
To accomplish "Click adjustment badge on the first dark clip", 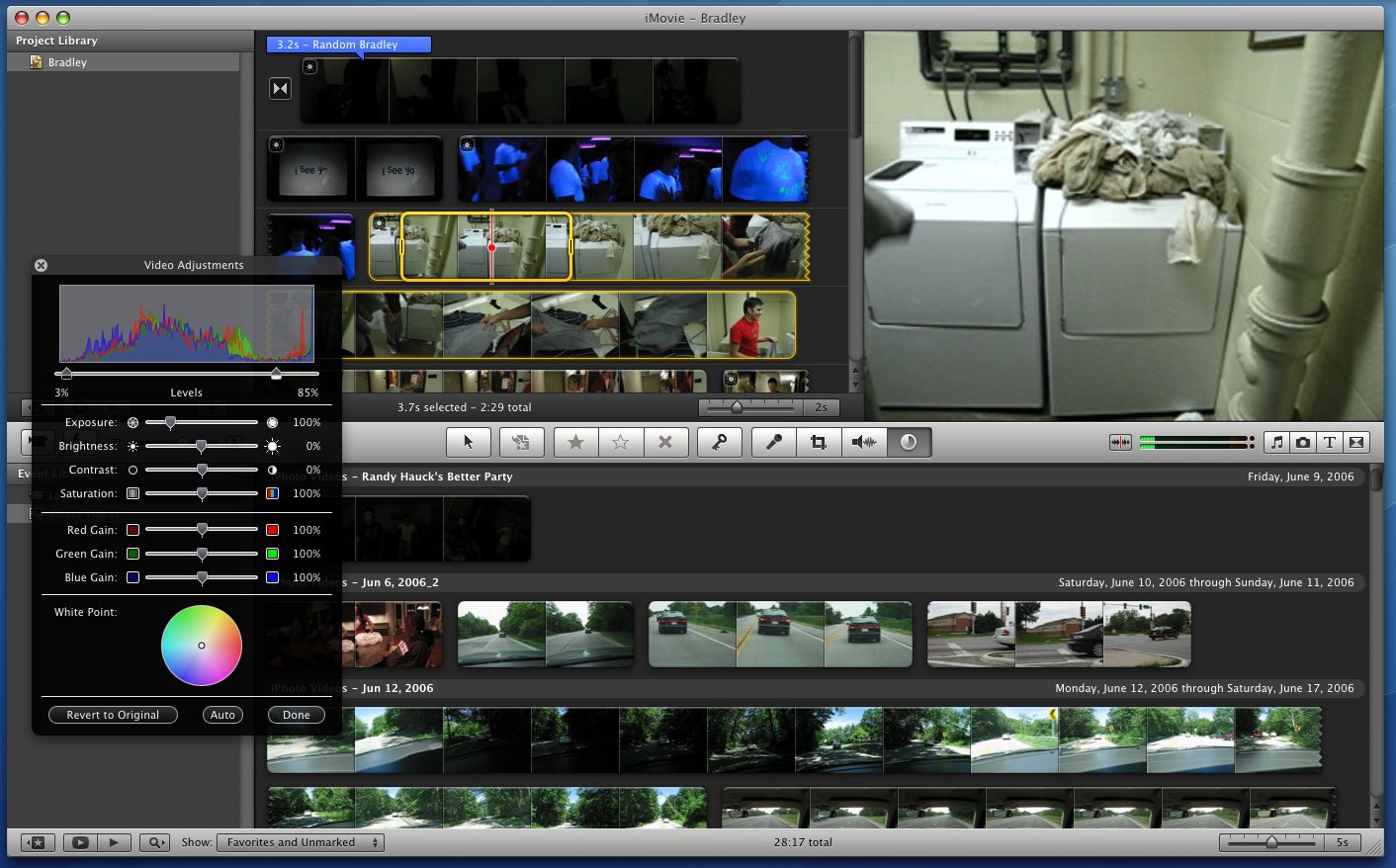I will coord(309,66).
